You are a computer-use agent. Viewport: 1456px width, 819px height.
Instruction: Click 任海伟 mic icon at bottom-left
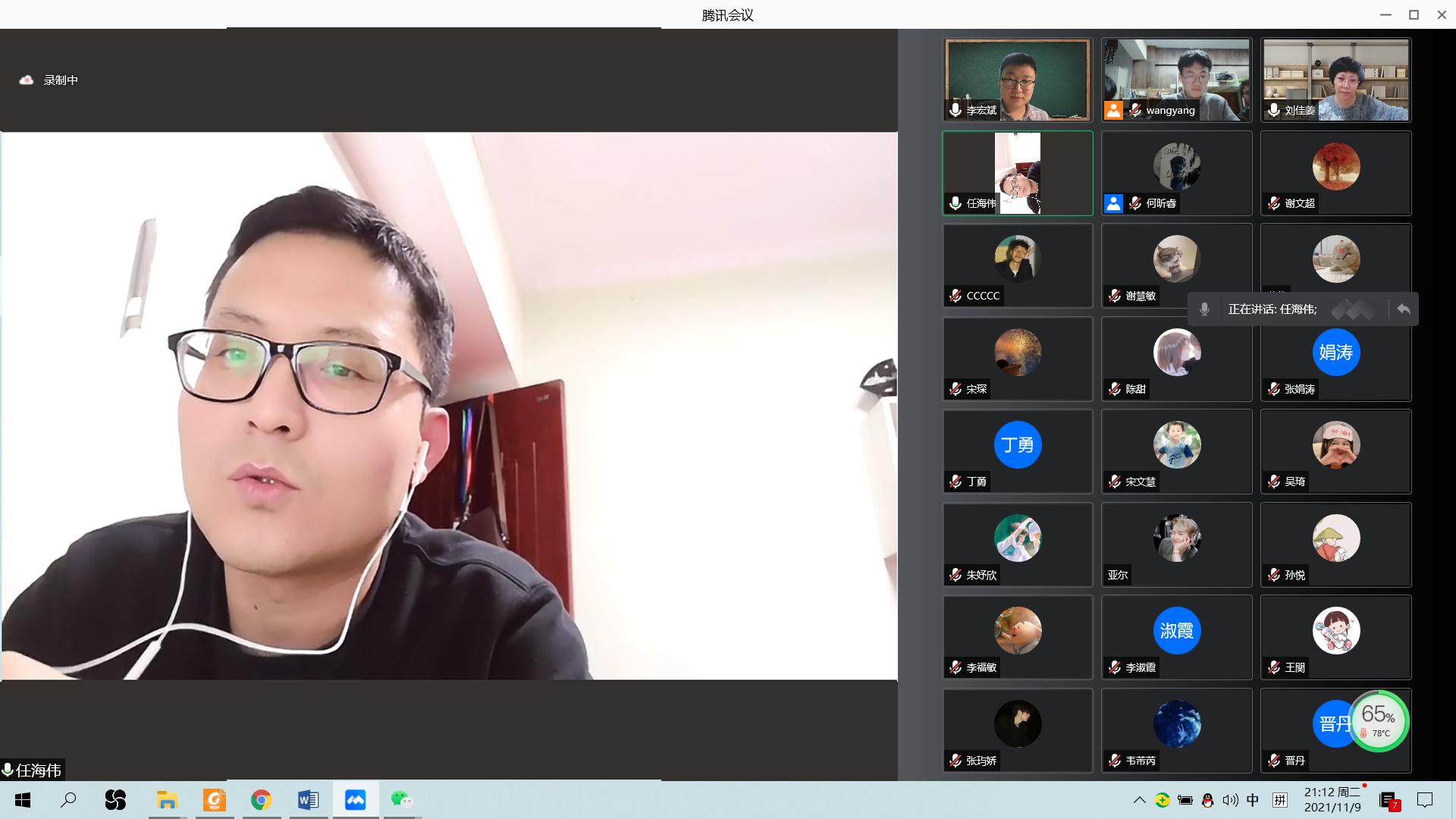point(8,770)
